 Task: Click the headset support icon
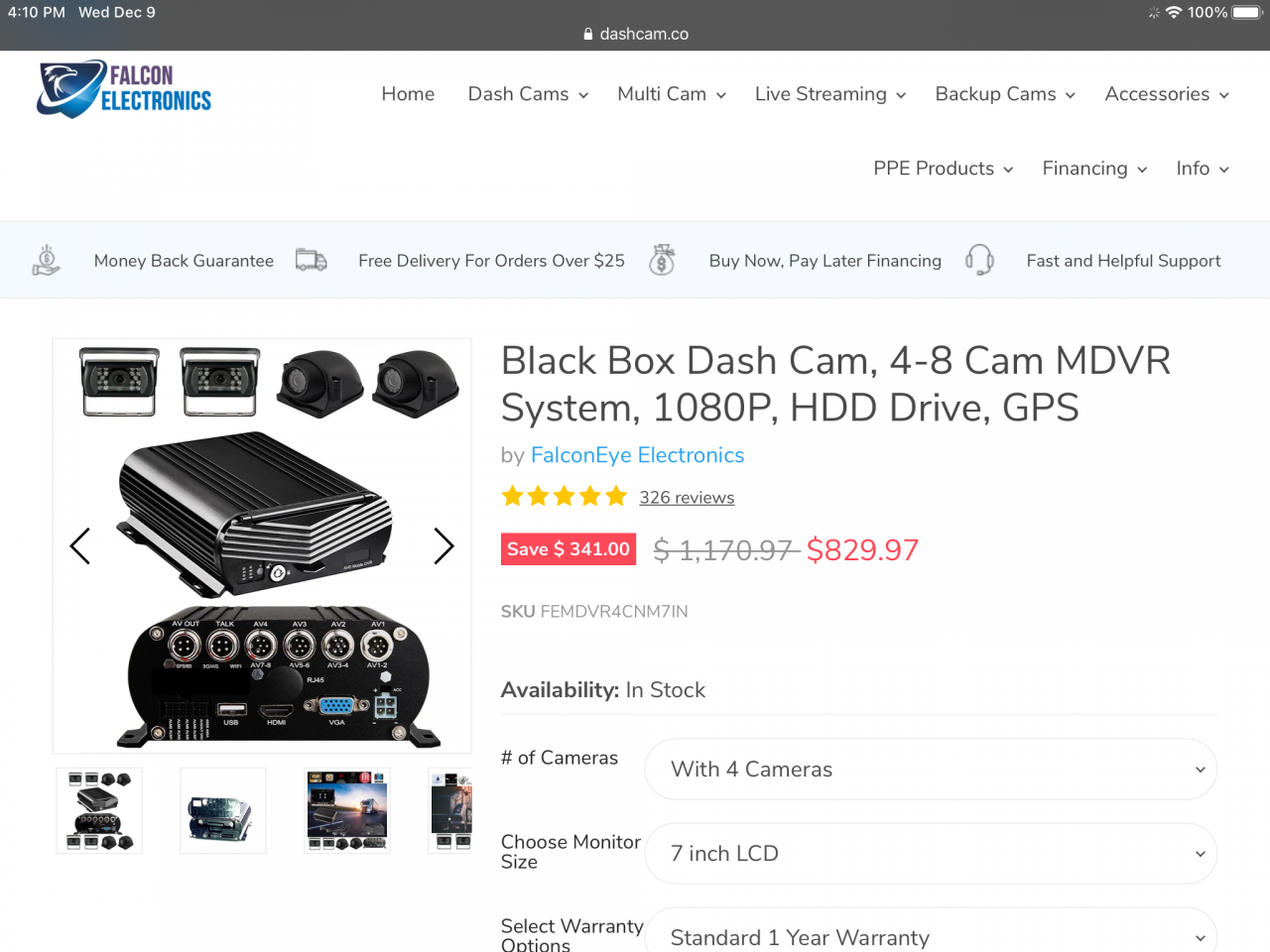point(979,260)
